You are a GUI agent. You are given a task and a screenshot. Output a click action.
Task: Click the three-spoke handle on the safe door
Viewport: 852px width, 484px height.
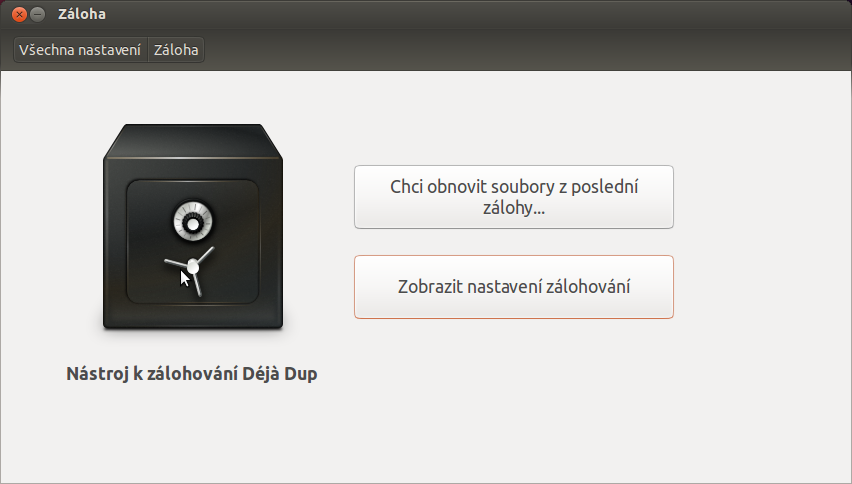(190, 270)
